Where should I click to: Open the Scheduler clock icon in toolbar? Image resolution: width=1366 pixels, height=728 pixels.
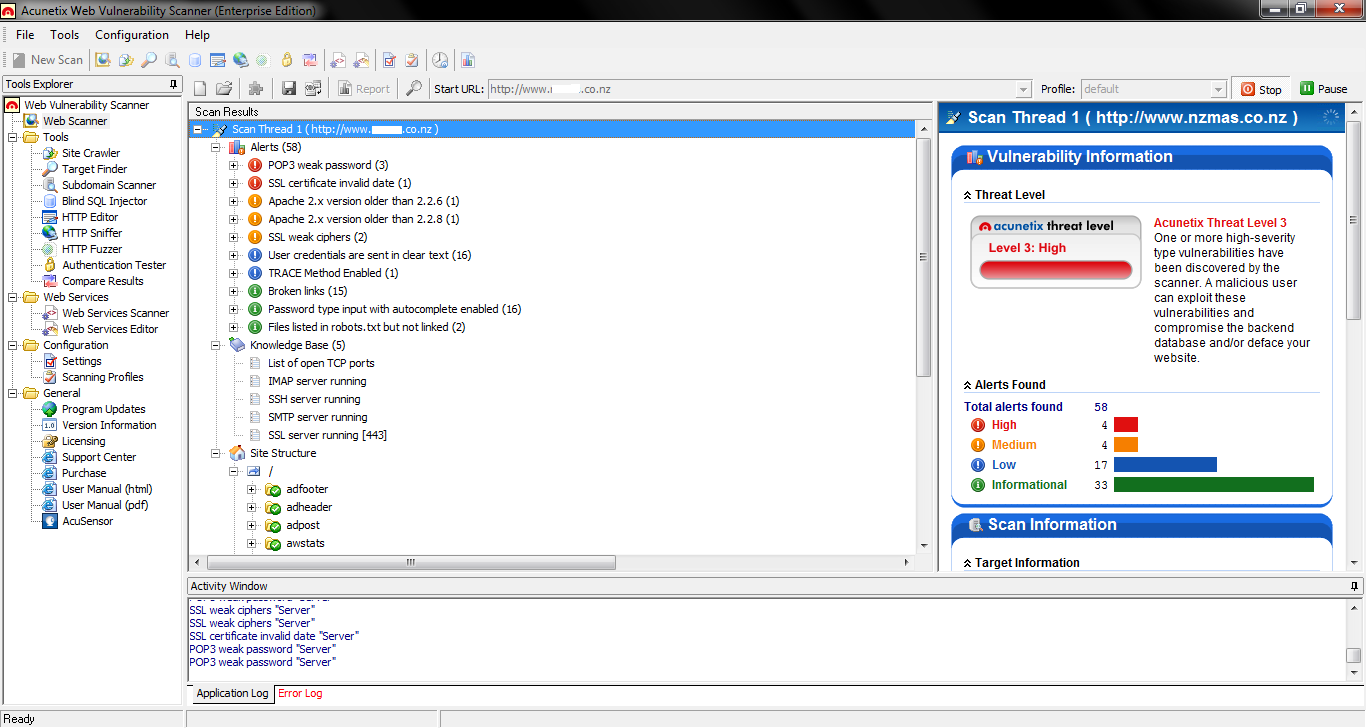pyautogui.click(x=440, y=60)
